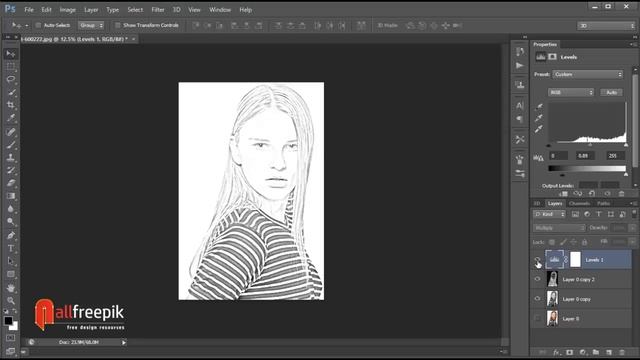The width and height of the screenshot is (640, 360).
Task: Click the Auto button in Levels
Action: (x=611, y=93)
